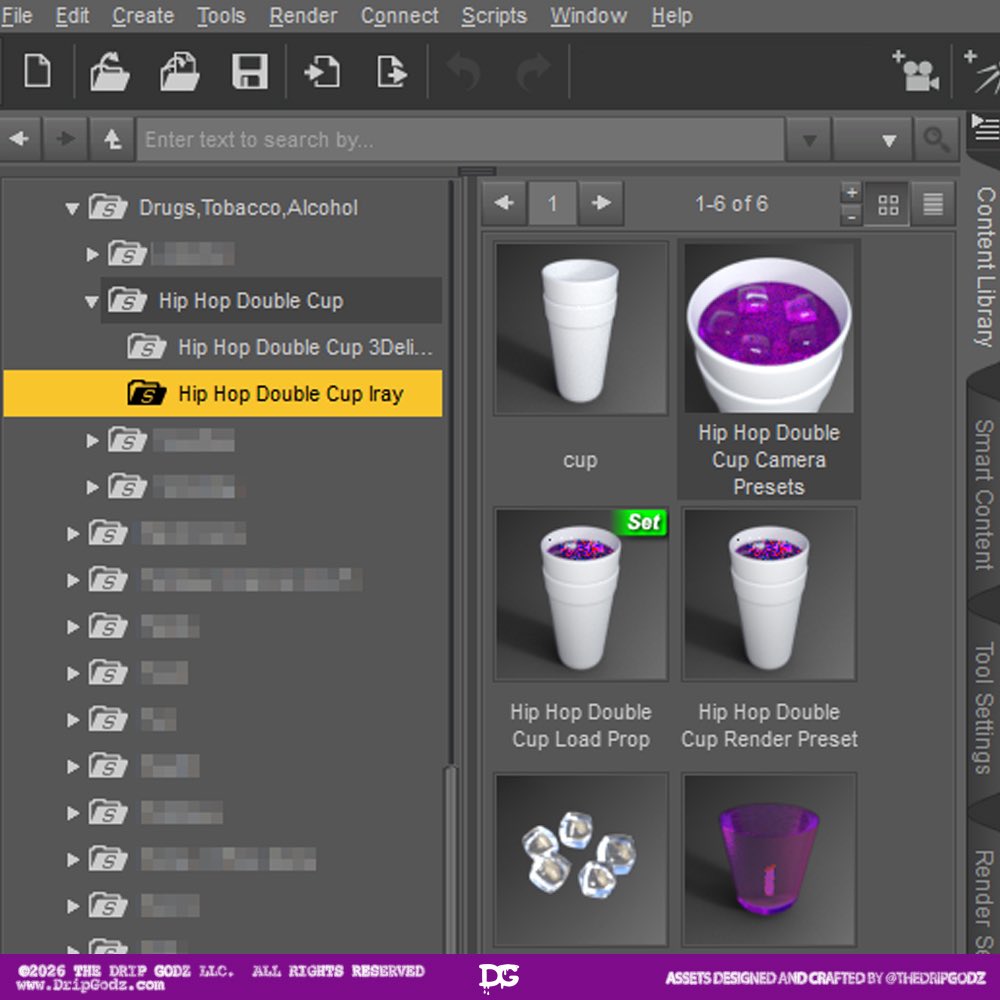
Task: Click the Export file icon
Action: (391, 71)
